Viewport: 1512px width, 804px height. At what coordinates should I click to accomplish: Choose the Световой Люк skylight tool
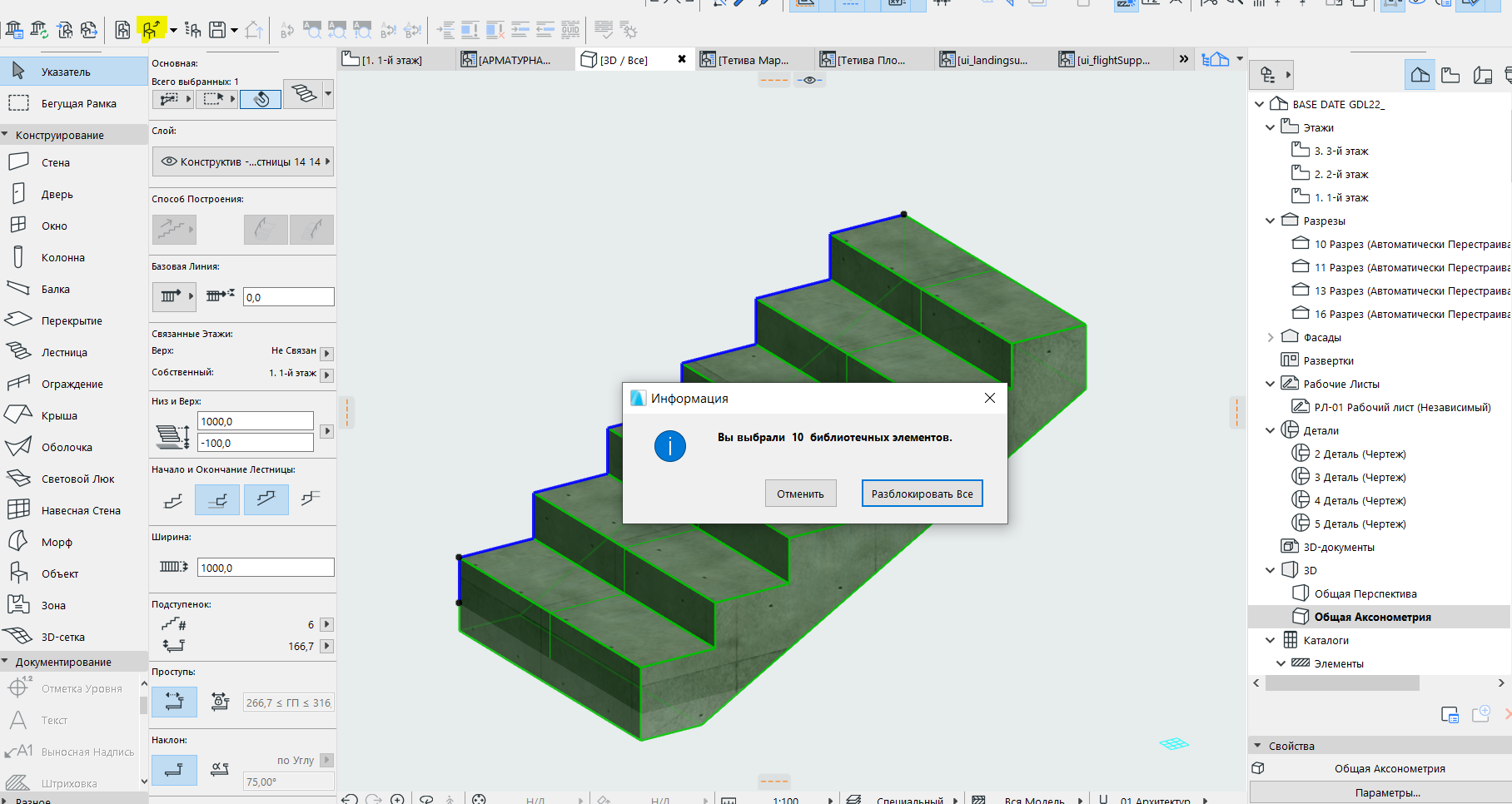pyautogui.click(x=74, y=479)
